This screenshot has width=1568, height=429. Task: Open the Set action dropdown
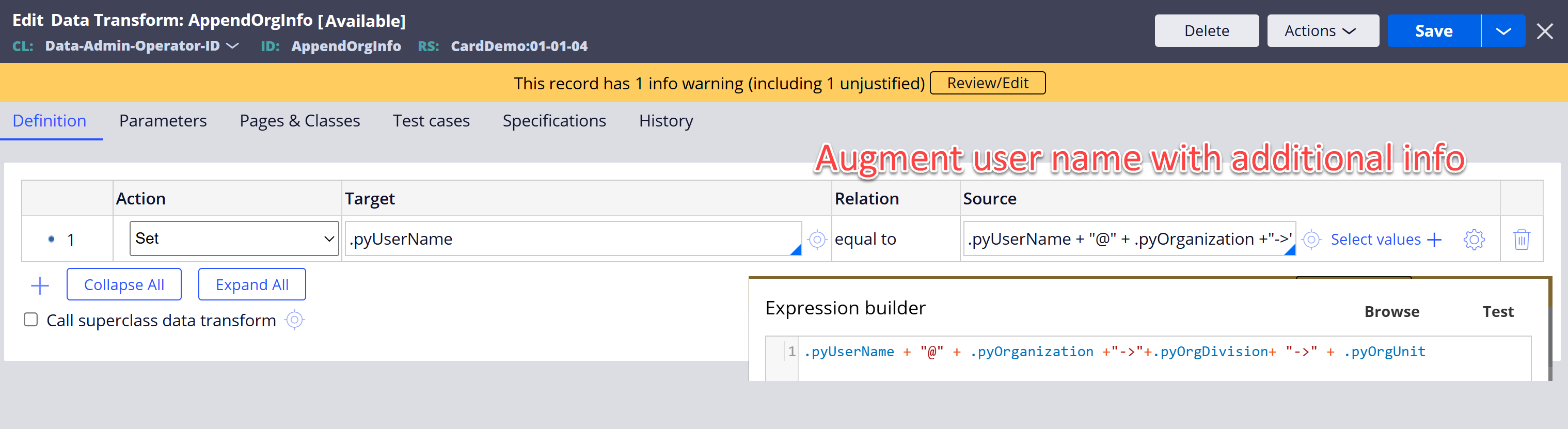(234, 239)
